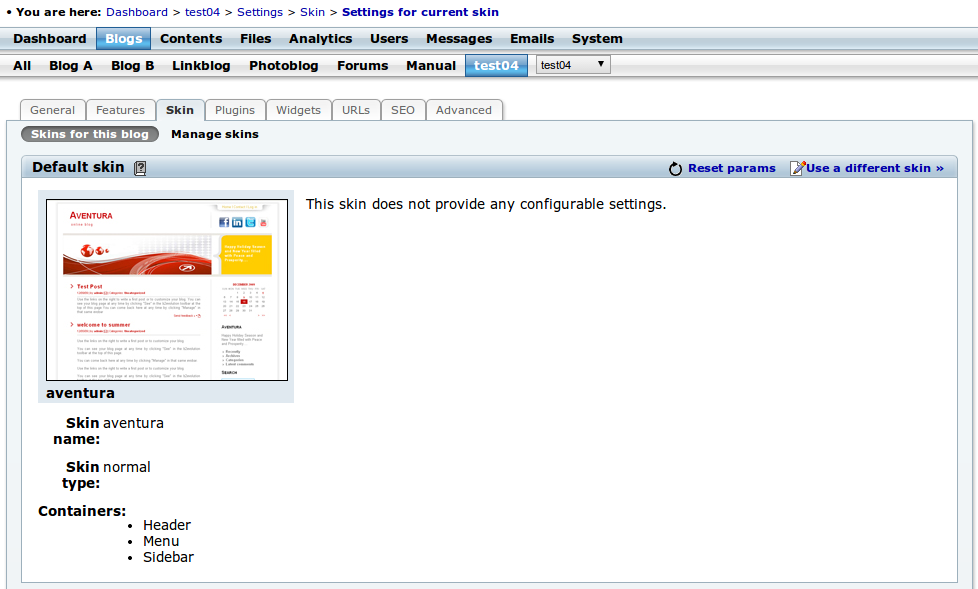Click the Settings for current skin breadcrumb
978x589 pixels.
click(x=420, y=12)
